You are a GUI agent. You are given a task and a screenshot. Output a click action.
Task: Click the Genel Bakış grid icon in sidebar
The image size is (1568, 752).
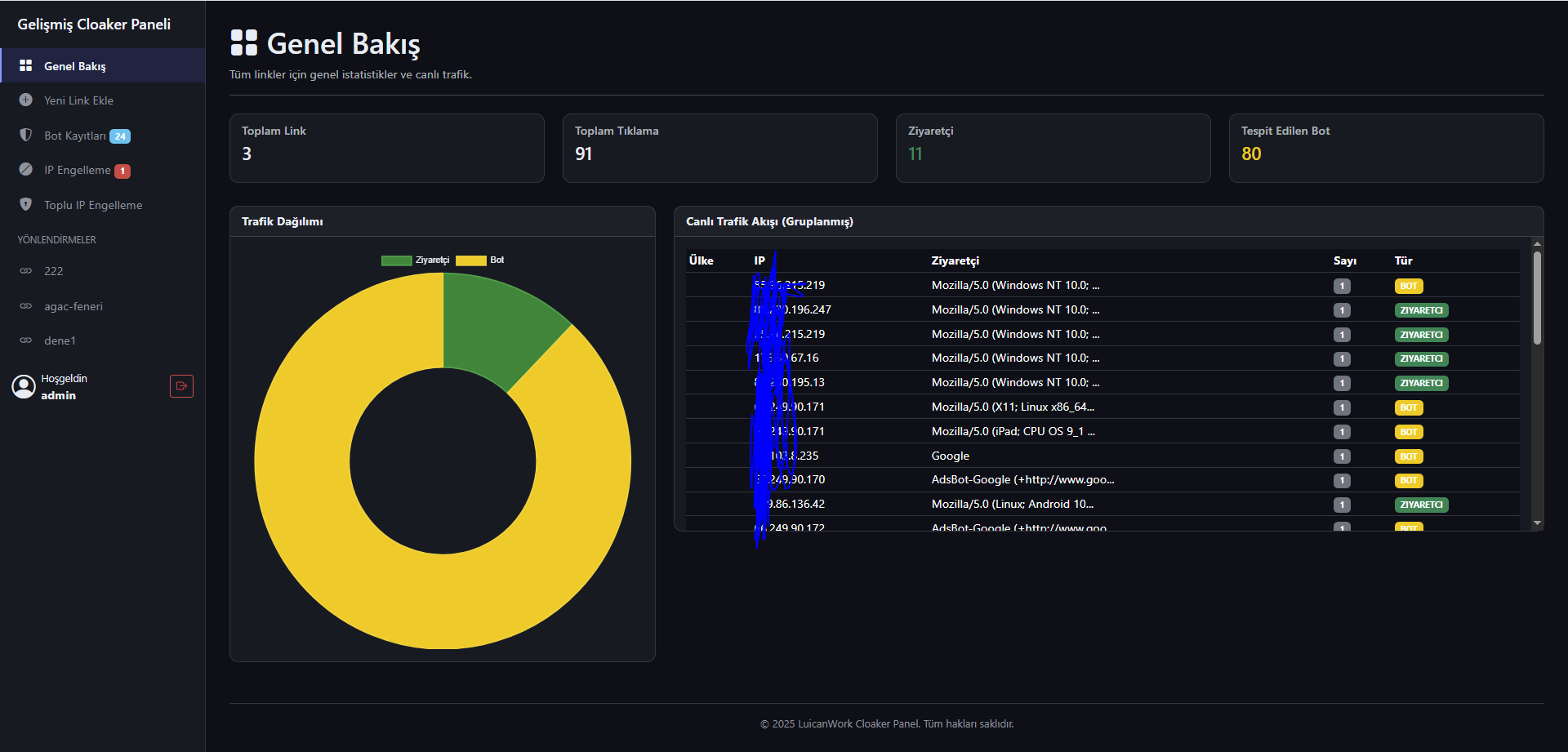26,65
